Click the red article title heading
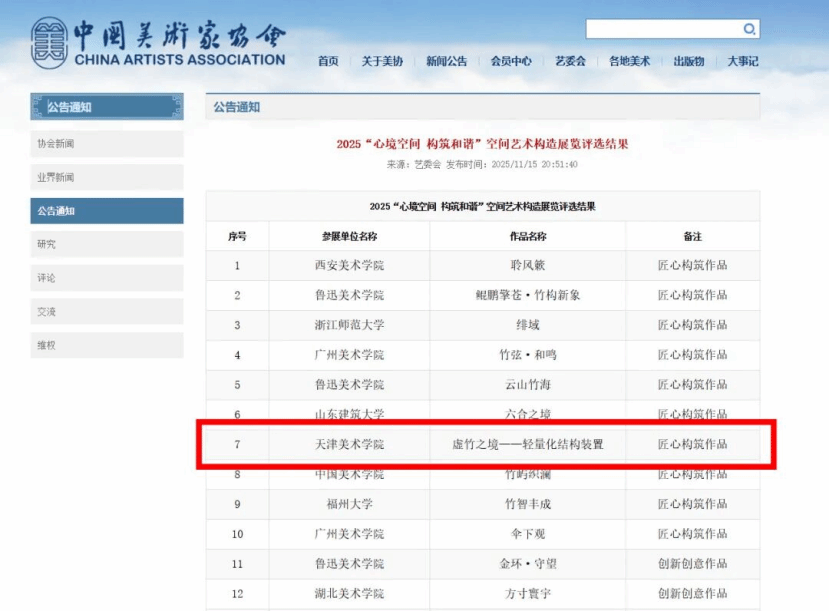Image resolution: width=830 pixels, height=612 pixels. pyautogui.click(x=482, y=144)
